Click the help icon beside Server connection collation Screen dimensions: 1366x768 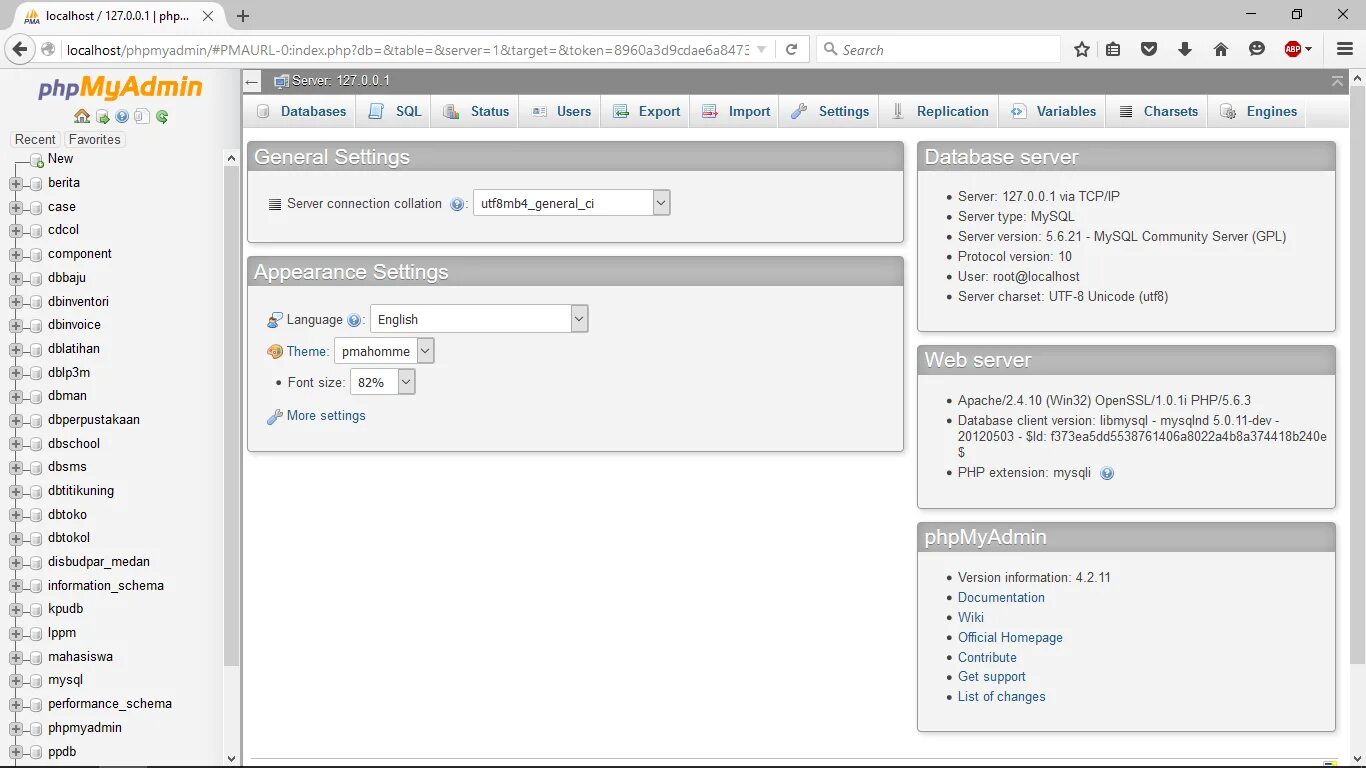(x=457, y=204)
